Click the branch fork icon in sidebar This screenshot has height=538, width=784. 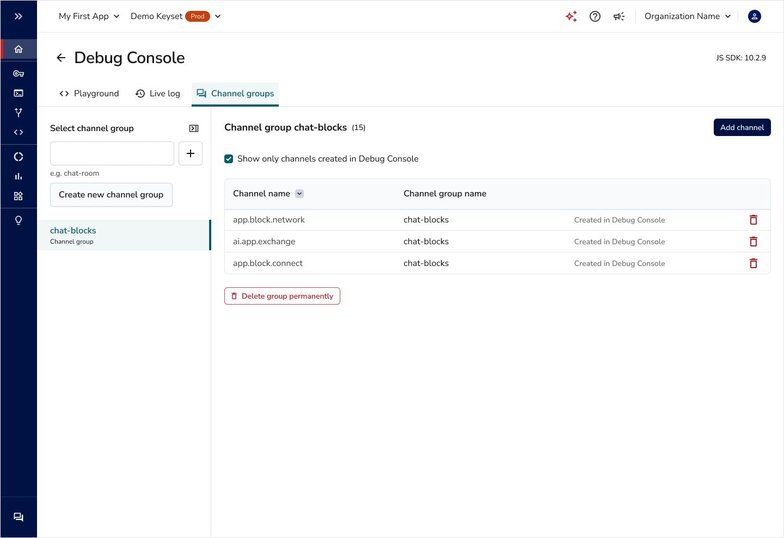click(x=18, y=112)
